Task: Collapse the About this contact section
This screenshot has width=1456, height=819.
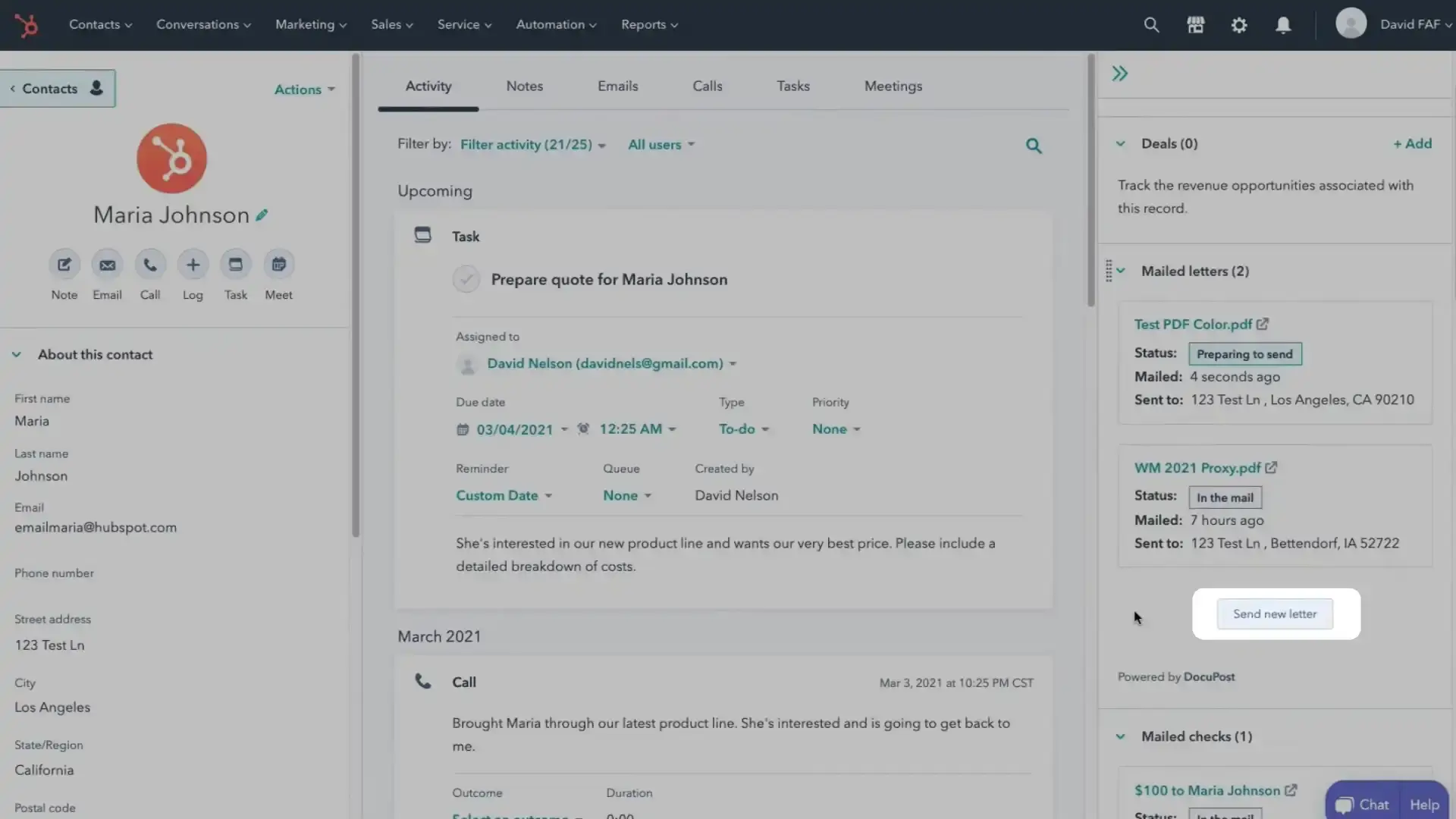Action: 17,354
